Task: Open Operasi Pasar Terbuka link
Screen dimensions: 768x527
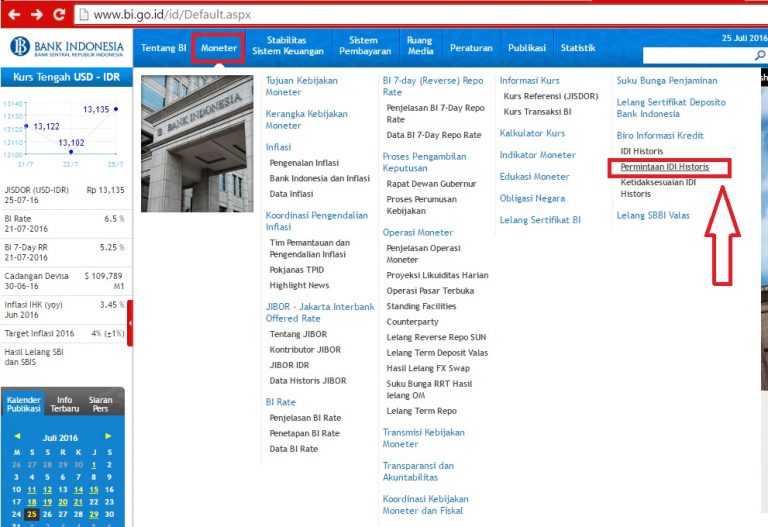Action: point(430,291)
